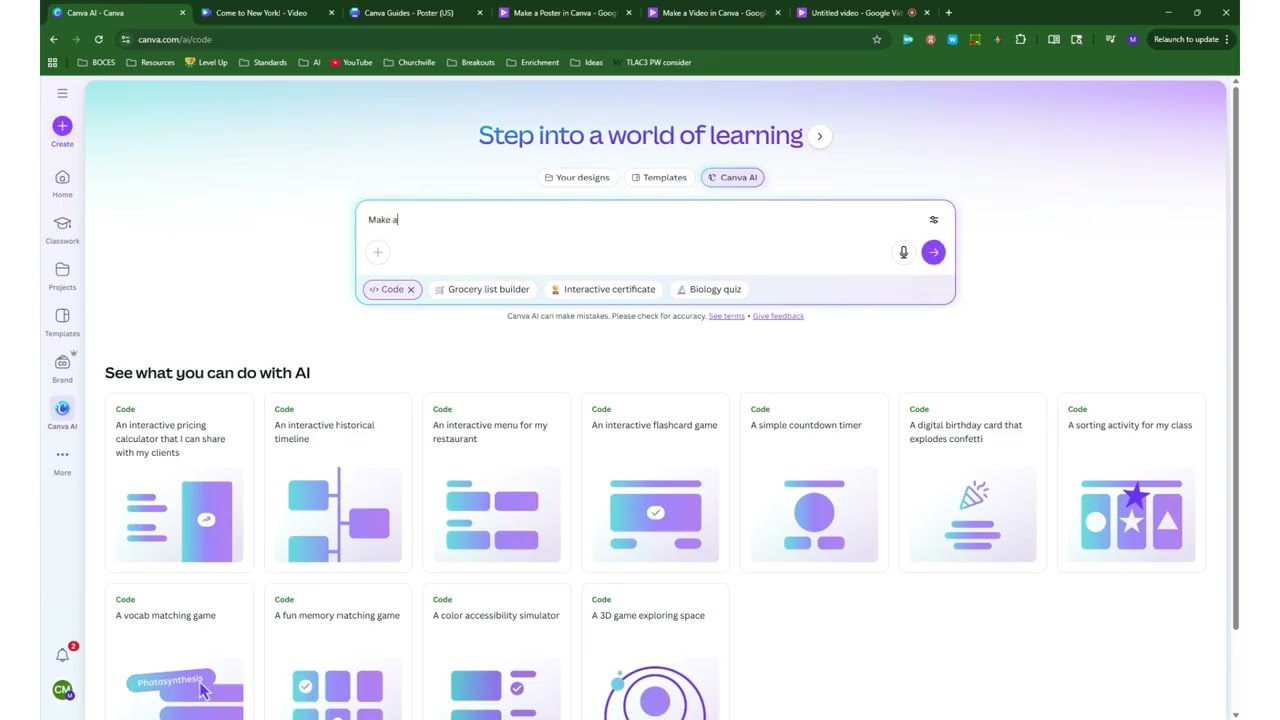The height and width of the screenshot is (720, 1280).
Task: Click into the prompt text field
Action: pos(640,220)
